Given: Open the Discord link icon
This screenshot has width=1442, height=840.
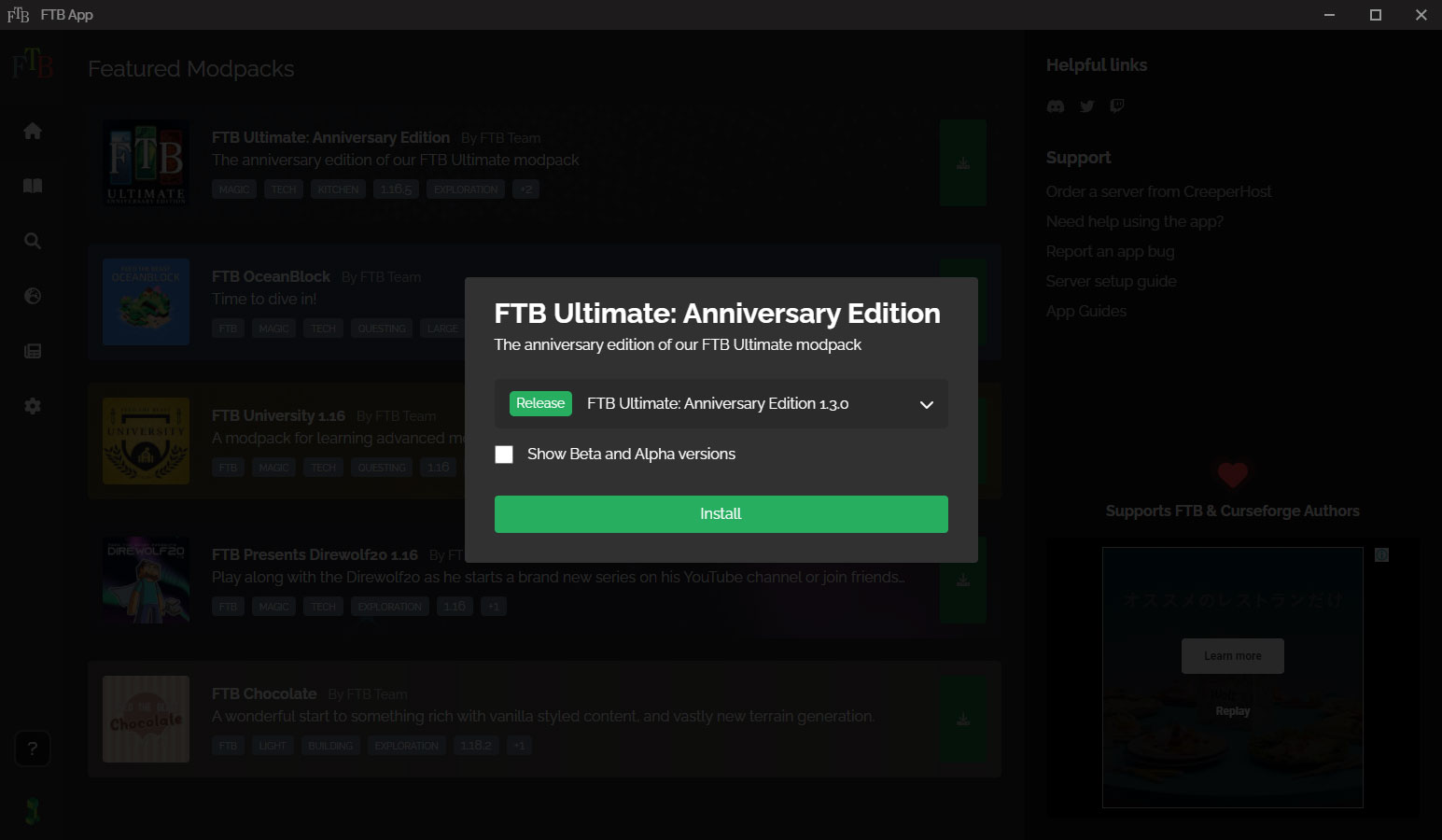Looking at the screenshot, I should pos(1056,106).
